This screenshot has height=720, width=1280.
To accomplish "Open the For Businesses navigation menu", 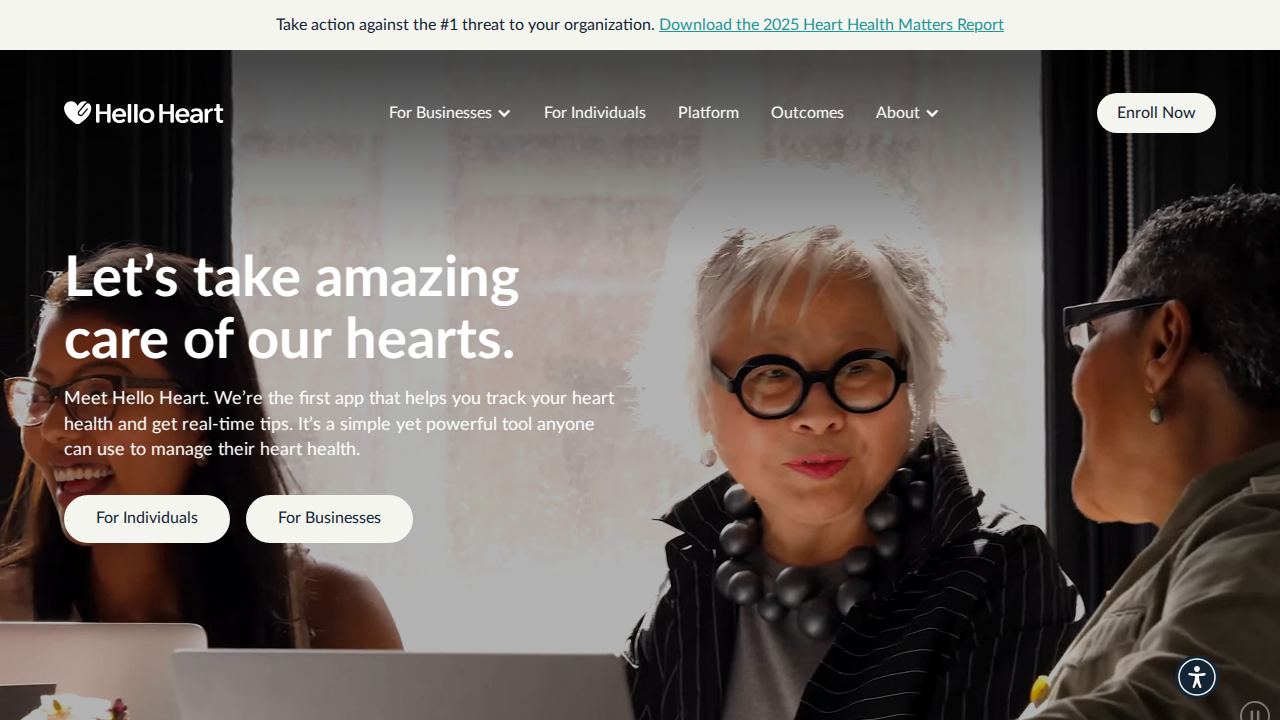I will pos(450,113).
